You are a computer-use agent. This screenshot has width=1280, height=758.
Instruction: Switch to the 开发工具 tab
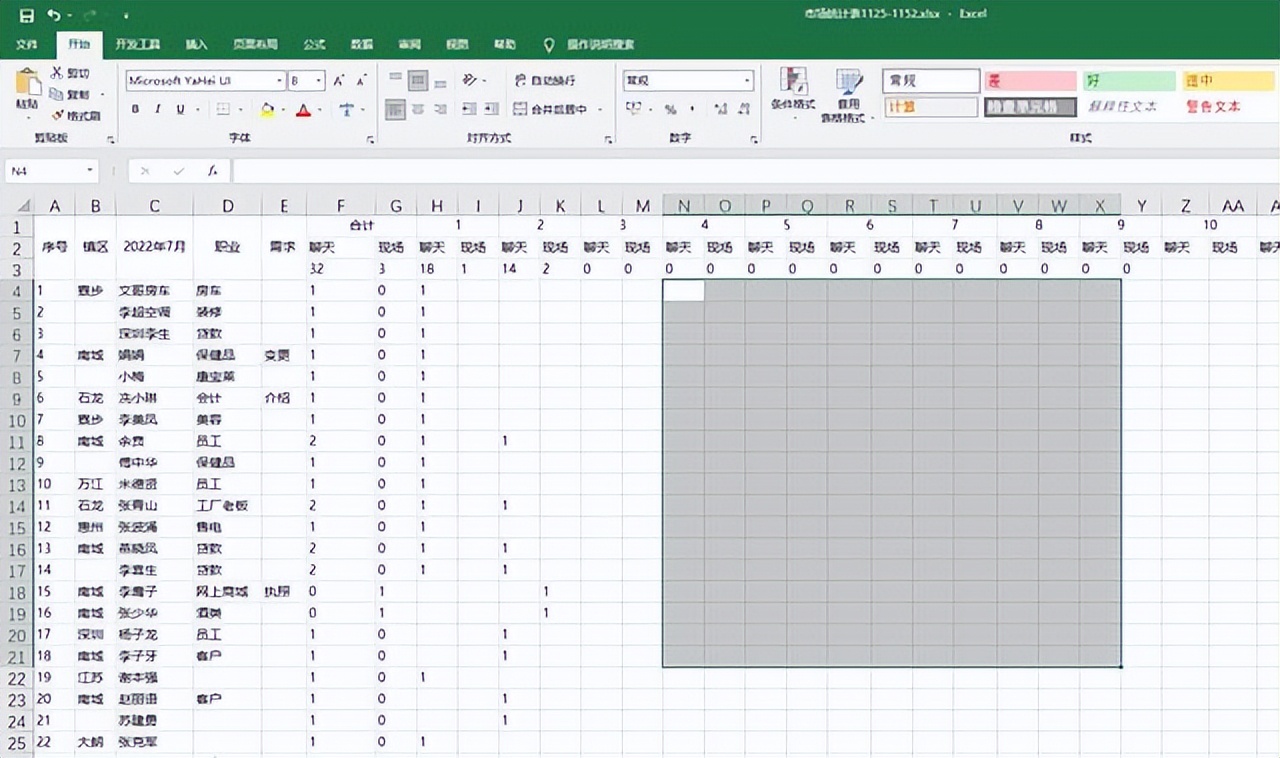click(138, 45)
